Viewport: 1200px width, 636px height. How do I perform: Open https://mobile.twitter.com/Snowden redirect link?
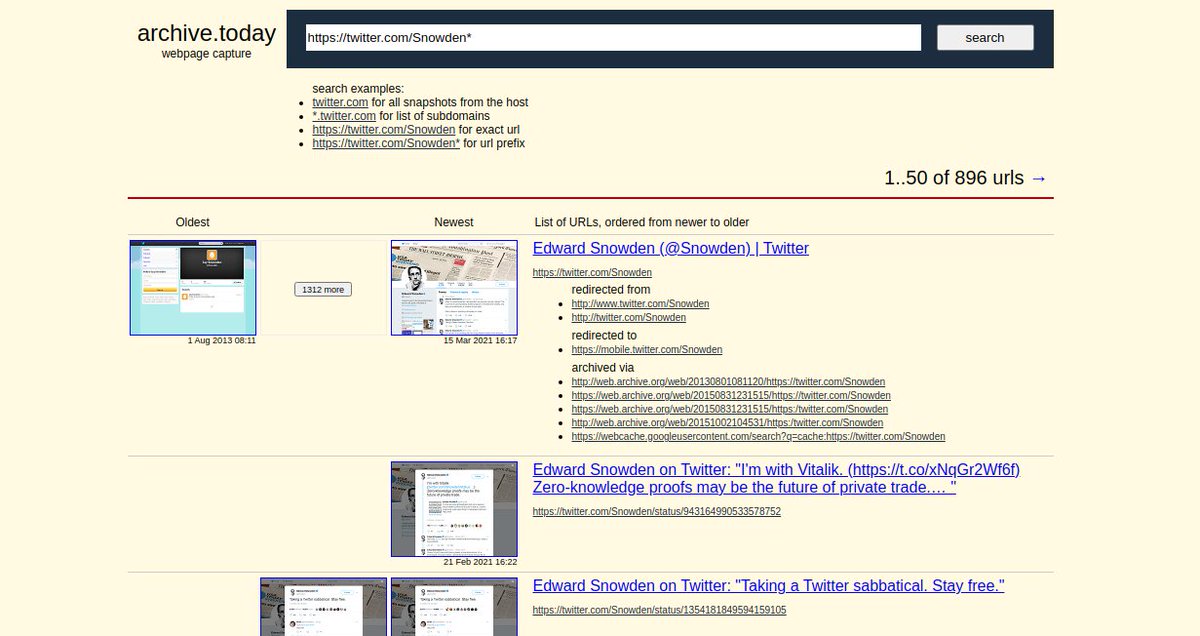pos(647,350)
